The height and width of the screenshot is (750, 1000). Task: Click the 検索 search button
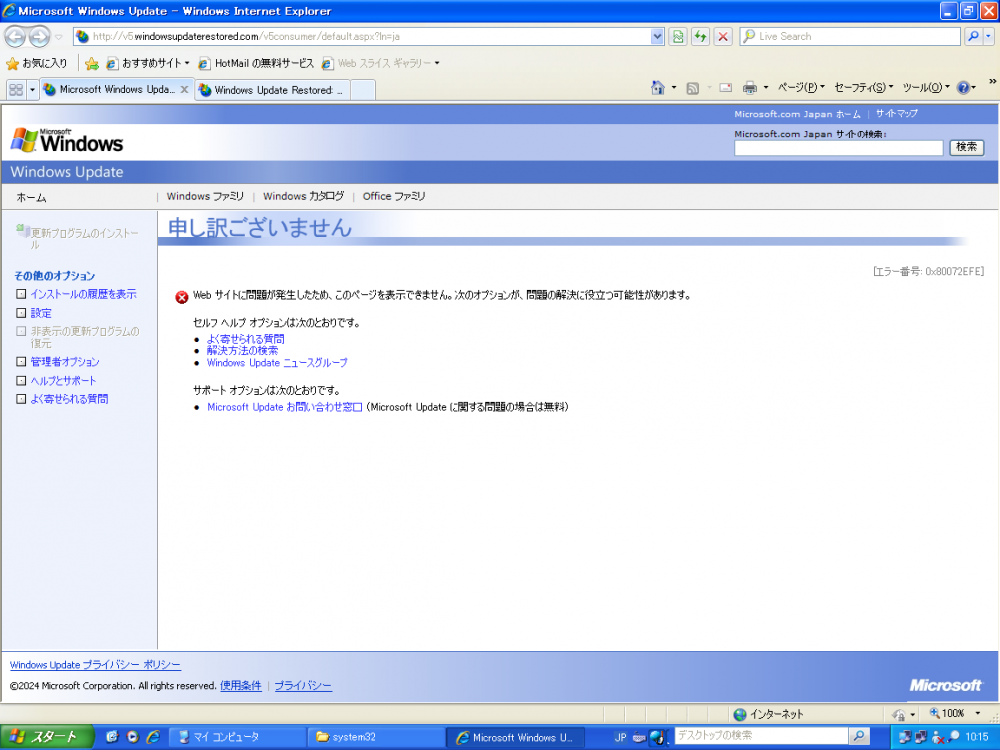pyautogui.click(x=965, y=147)
